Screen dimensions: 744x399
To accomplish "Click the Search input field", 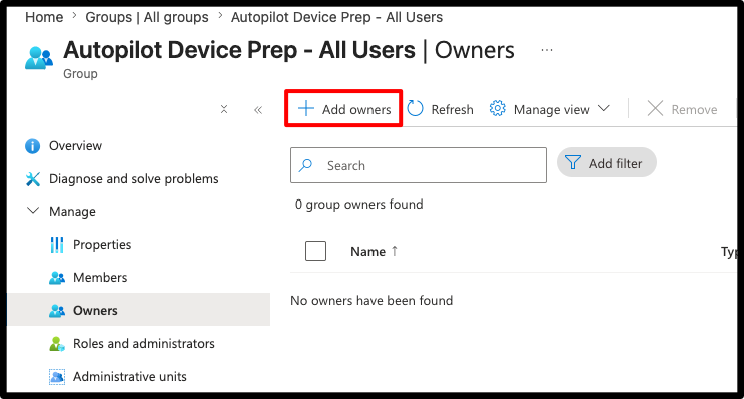I will [x=418, y=165].
